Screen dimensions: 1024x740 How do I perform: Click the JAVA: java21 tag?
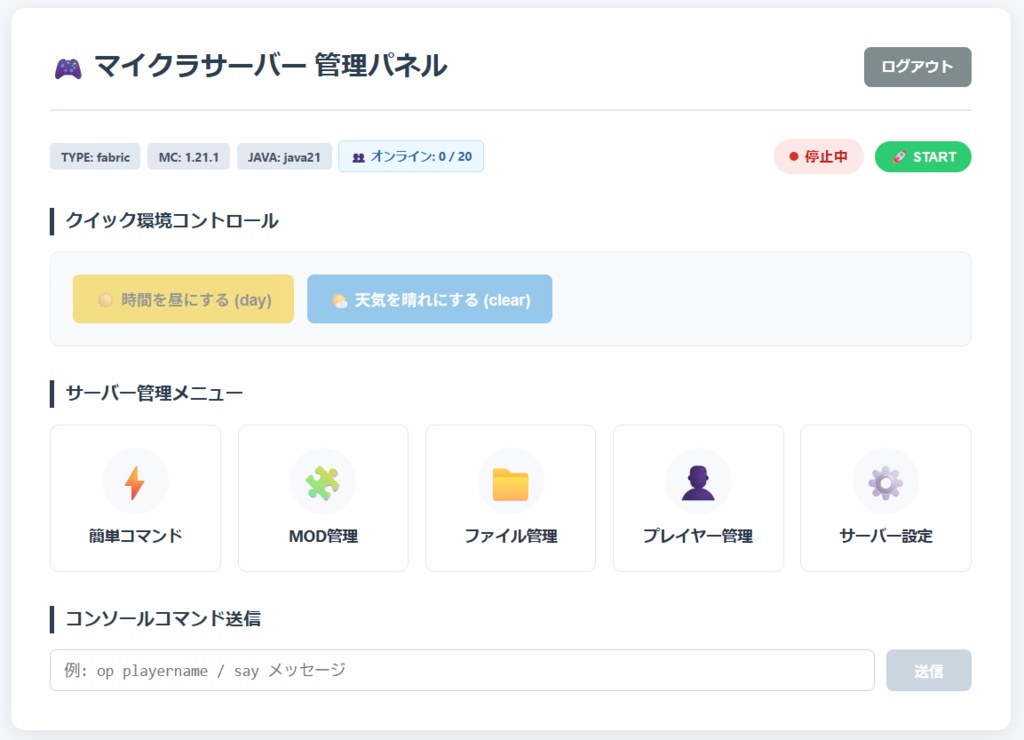(284, 157)
